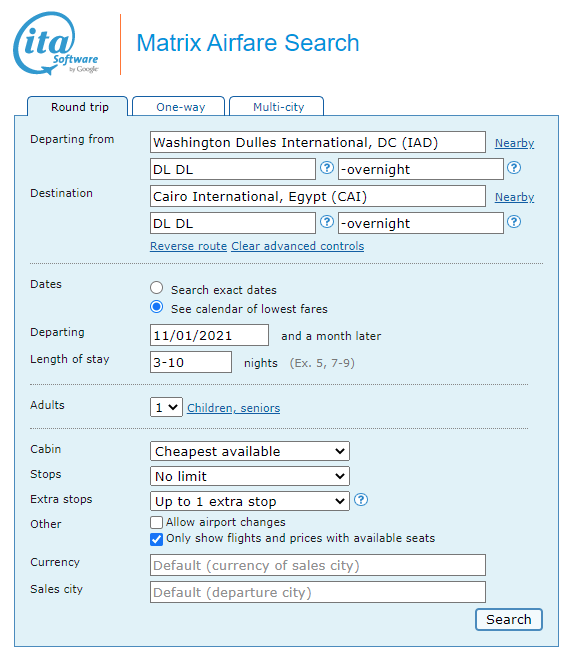The image size is (569, 665).
Task: Open help icon beside Extra stops
Action: (361, 500)
